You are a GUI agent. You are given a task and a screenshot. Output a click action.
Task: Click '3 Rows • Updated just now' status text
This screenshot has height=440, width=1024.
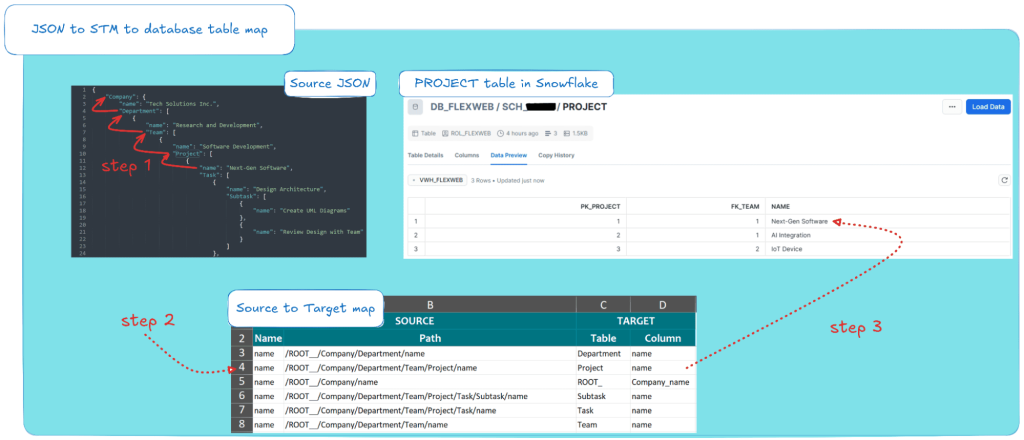(x=507, y=180)
